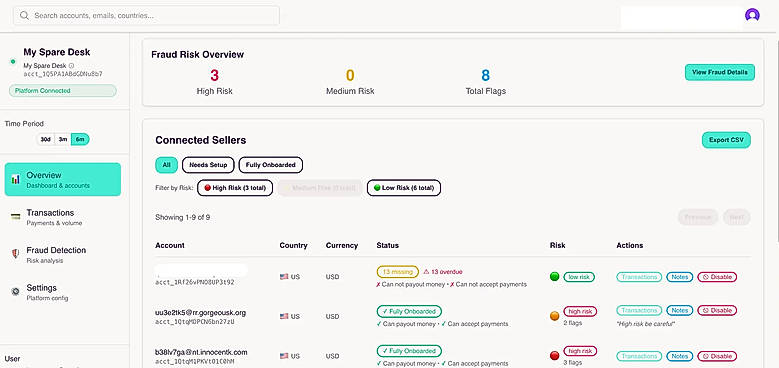Open Transactions for acct_1Rf26vPN08UP3t92
Screen dimensions: 779x368
[x=639, y=277]
